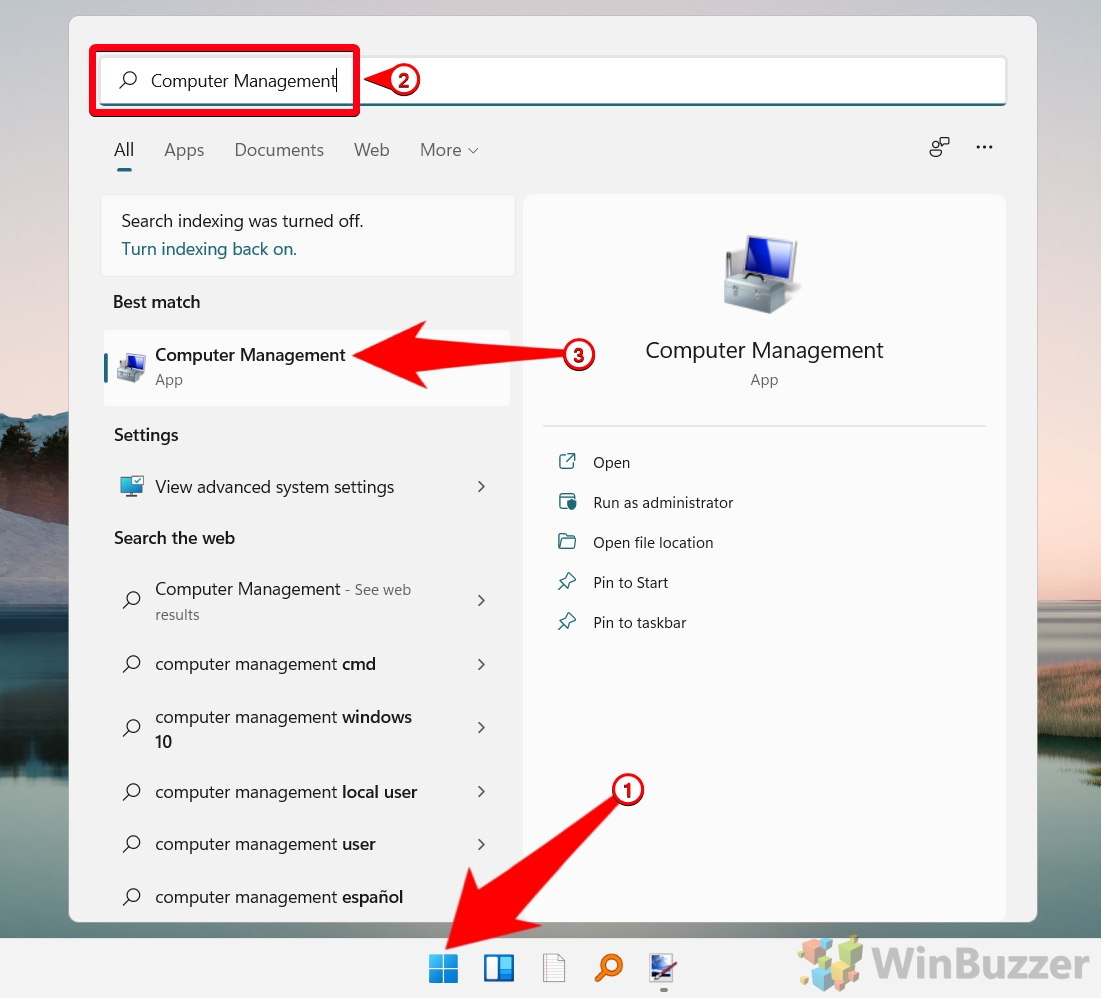Open the three-dot options menu
The image size is (1101, 998).
(984, 147)
